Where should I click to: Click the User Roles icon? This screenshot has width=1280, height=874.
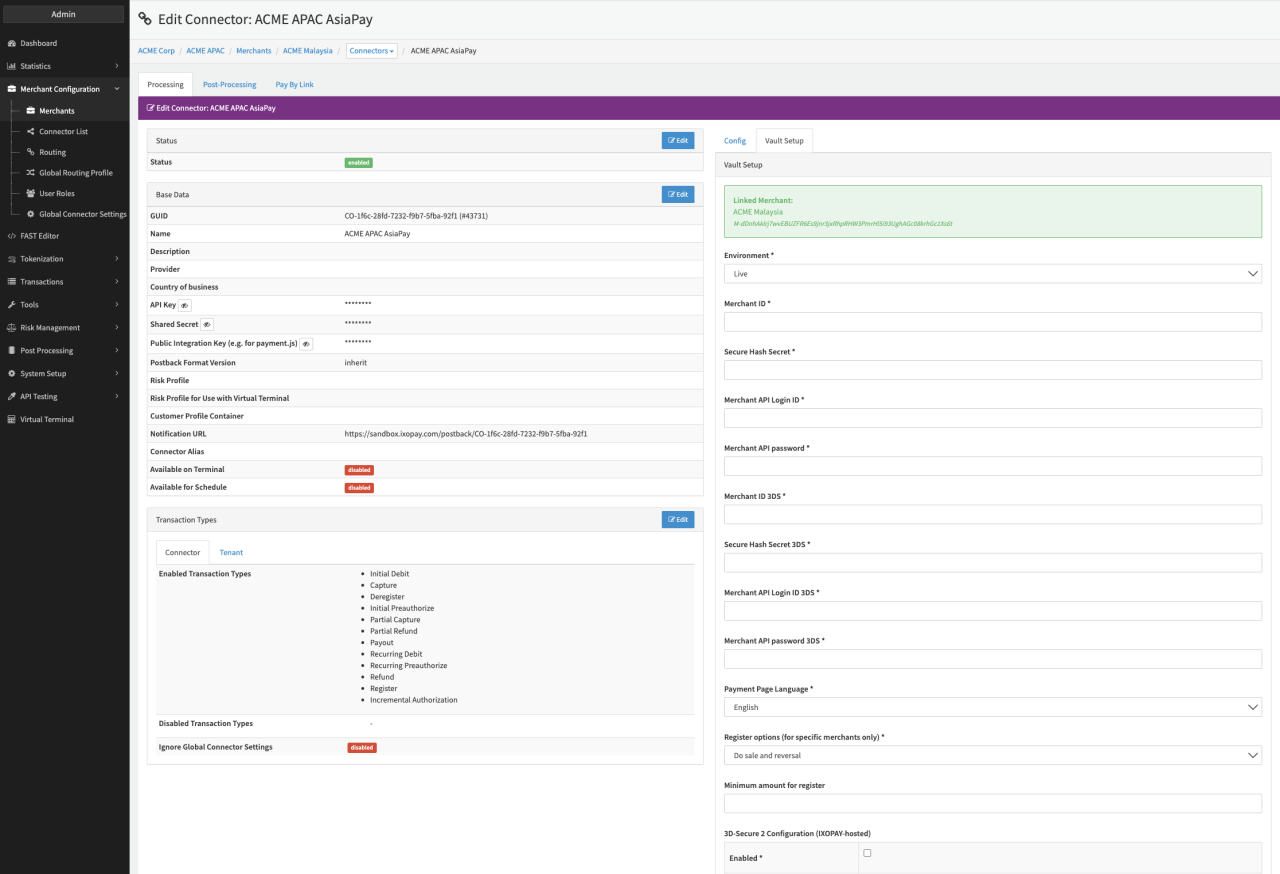(x=31, y=193)
